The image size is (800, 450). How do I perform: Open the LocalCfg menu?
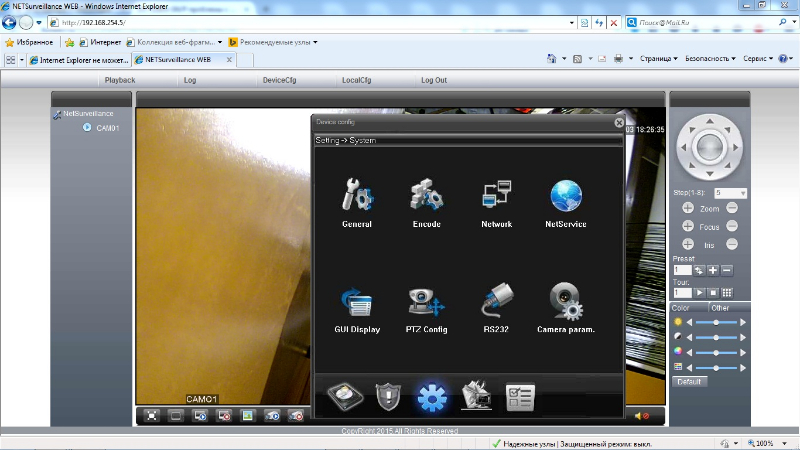(x=357, y=80)
